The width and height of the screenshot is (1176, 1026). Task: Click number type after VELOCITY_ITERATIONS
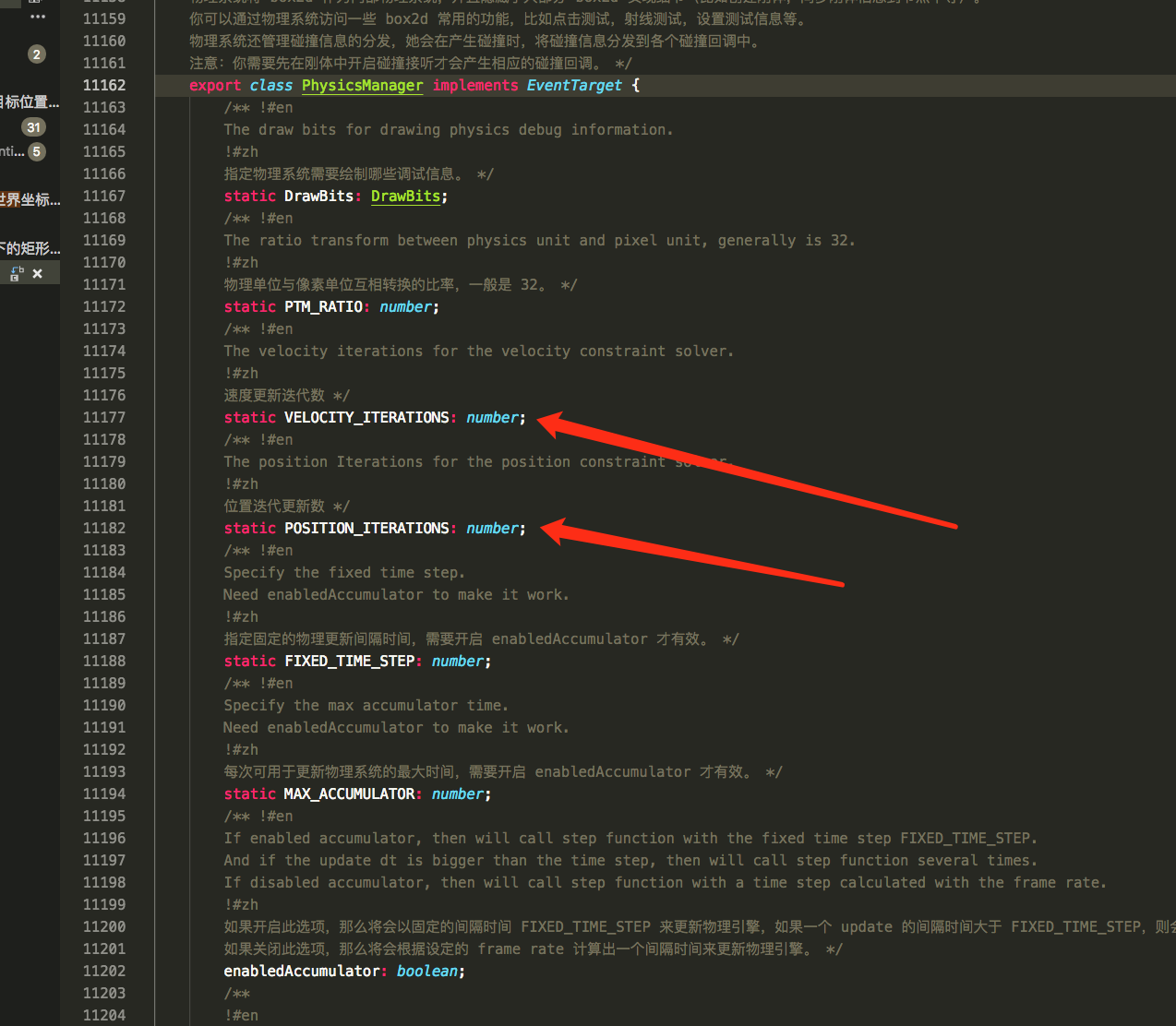click(492, 417)
